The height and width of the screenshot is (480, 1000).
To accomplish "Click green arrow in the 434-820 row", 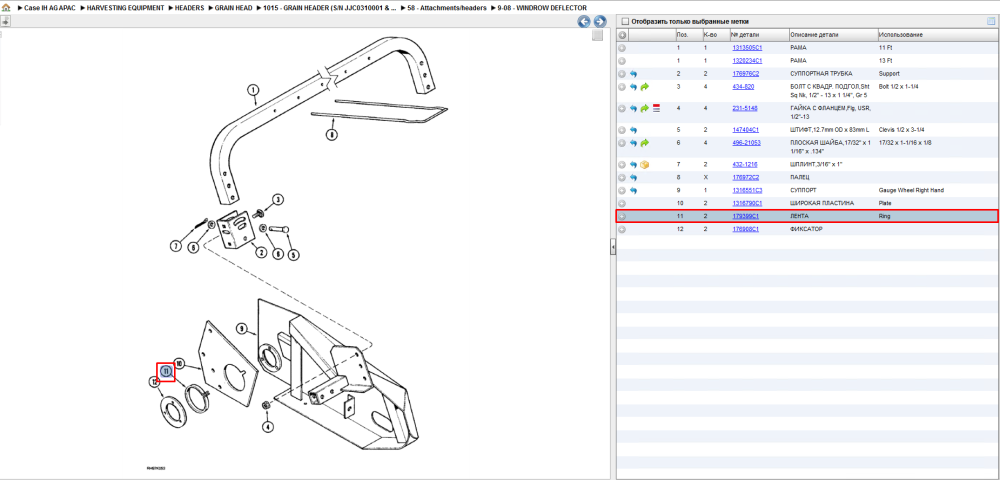I will point(645,87).
